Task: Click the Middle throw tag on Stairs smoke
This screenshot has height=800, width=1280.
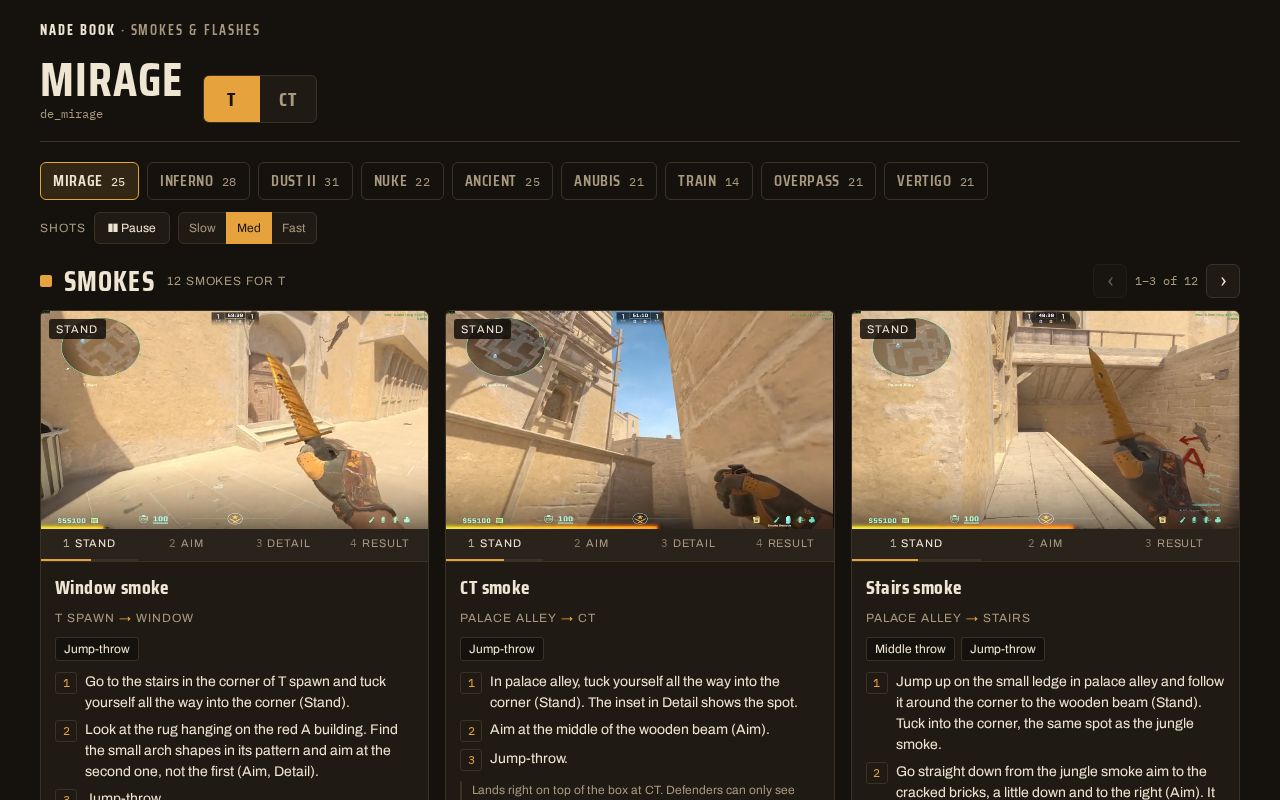Action: coord(910,649)
